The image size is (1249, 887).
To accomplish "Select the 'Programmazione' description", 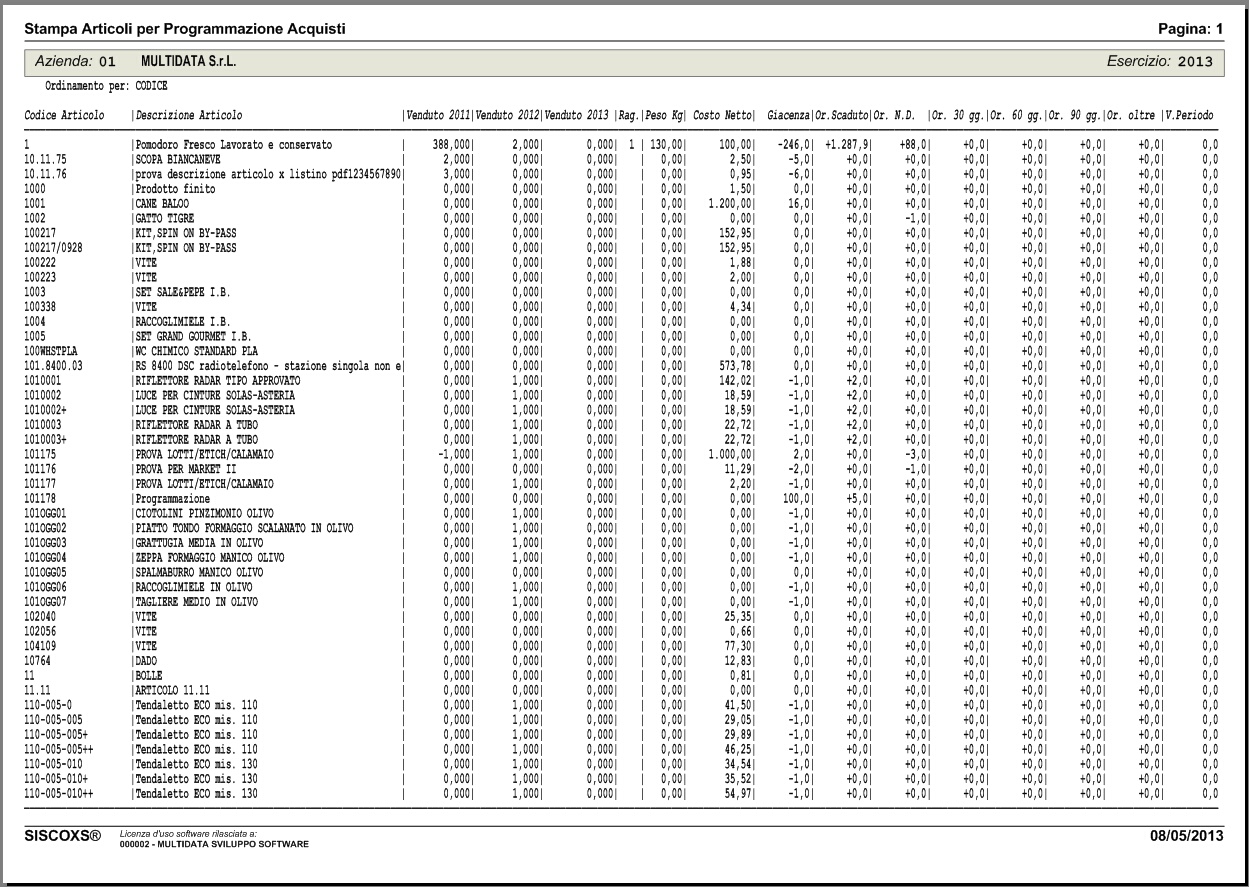I will pos(173,498).
